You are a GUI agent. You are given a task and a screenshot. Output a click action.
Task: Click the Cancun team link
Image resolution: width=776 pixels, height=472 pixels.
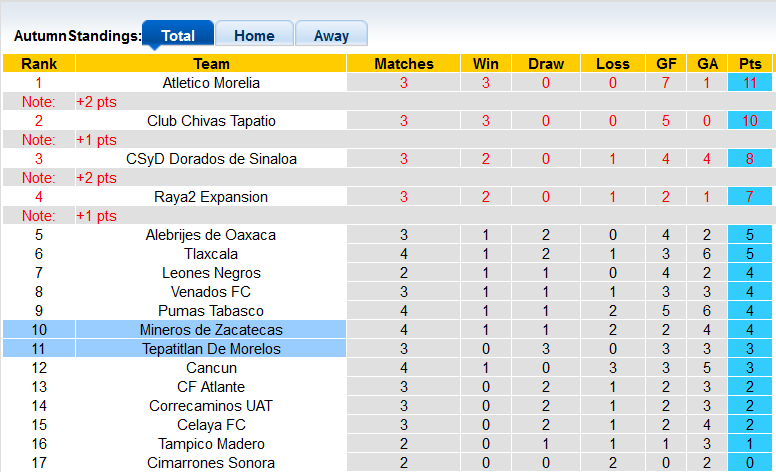[211, 368]
